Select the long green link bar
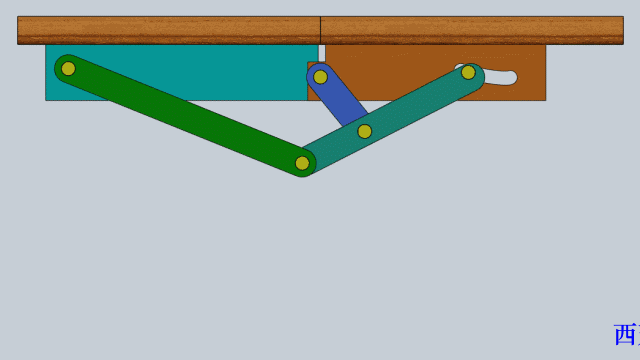The image size is (640, 360). [x=184, y=115]
